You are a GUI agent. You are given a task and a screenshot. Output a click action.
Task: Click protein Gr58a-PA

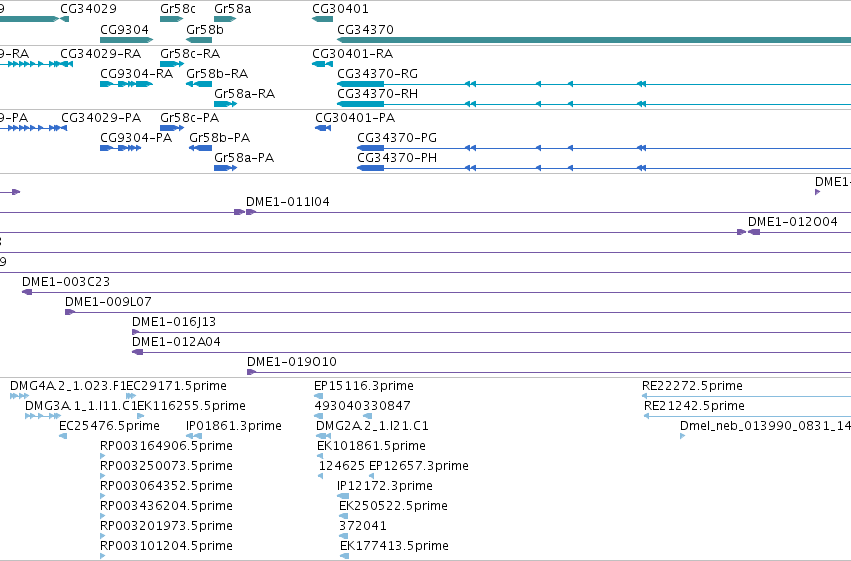[244, 158]
